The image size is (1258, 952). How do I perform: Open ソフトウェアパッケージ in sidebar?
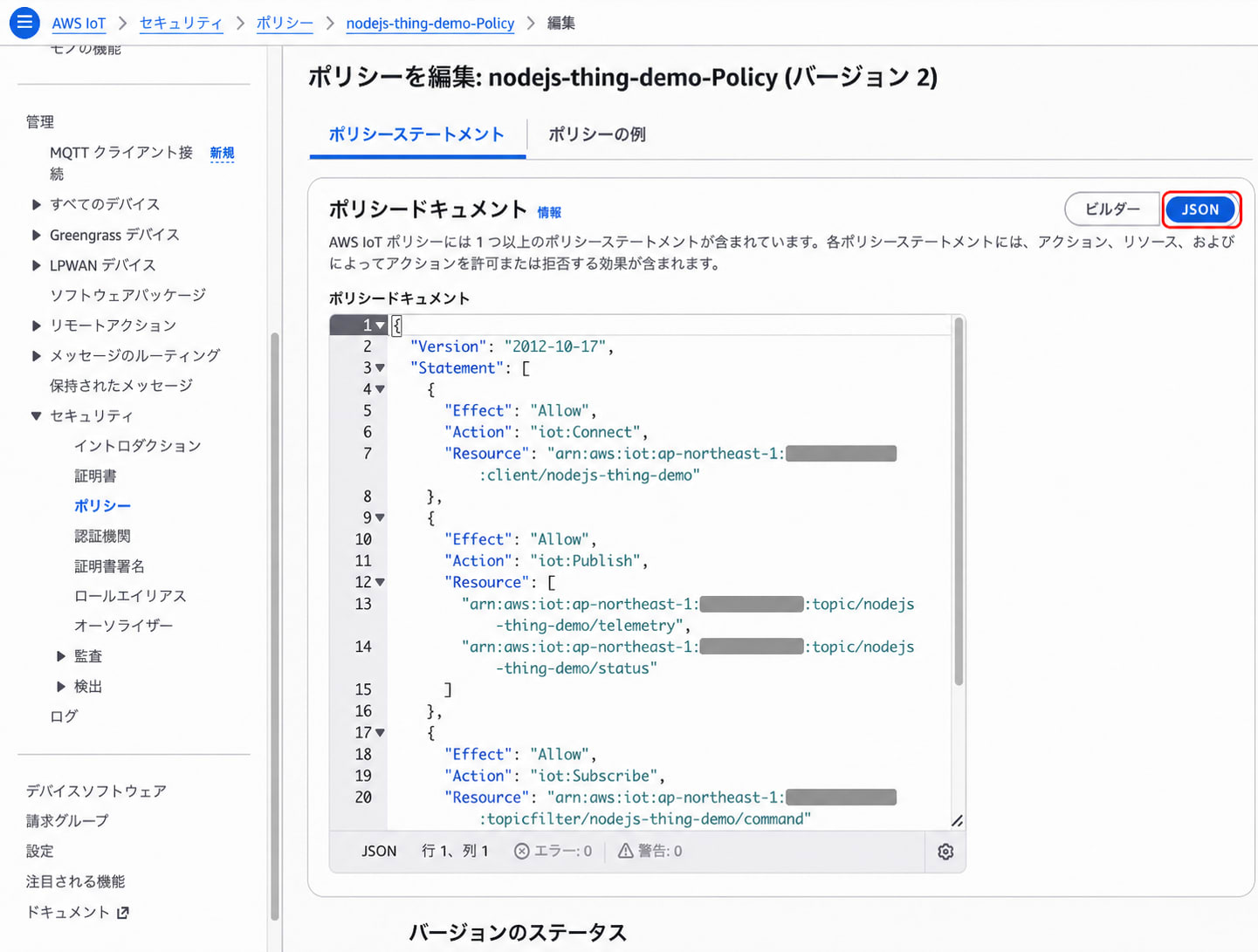[128, 295]
